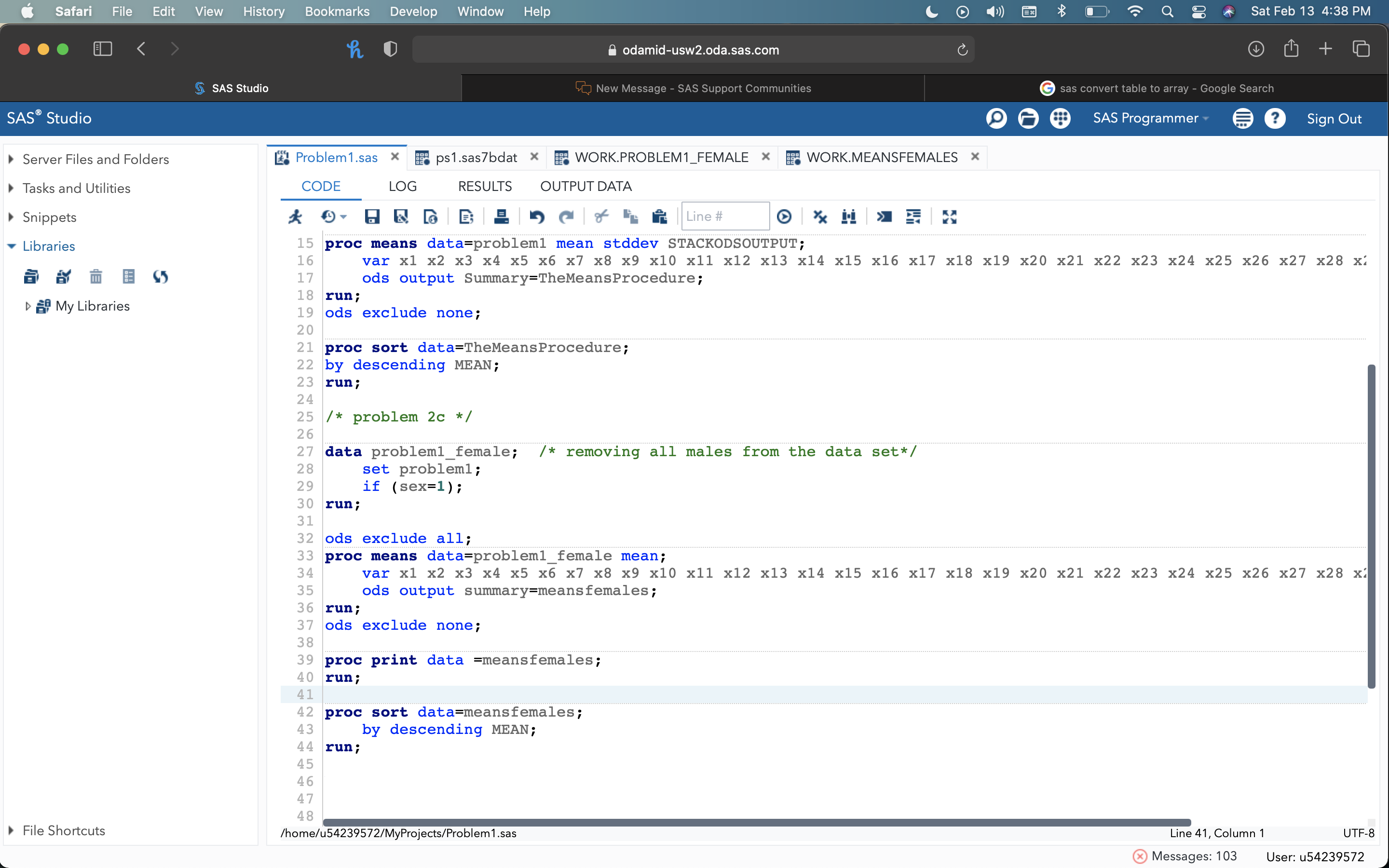Click the Clear all code X icon
The height and width of the screenshot is (868, 1389).
tap(819, 217)
